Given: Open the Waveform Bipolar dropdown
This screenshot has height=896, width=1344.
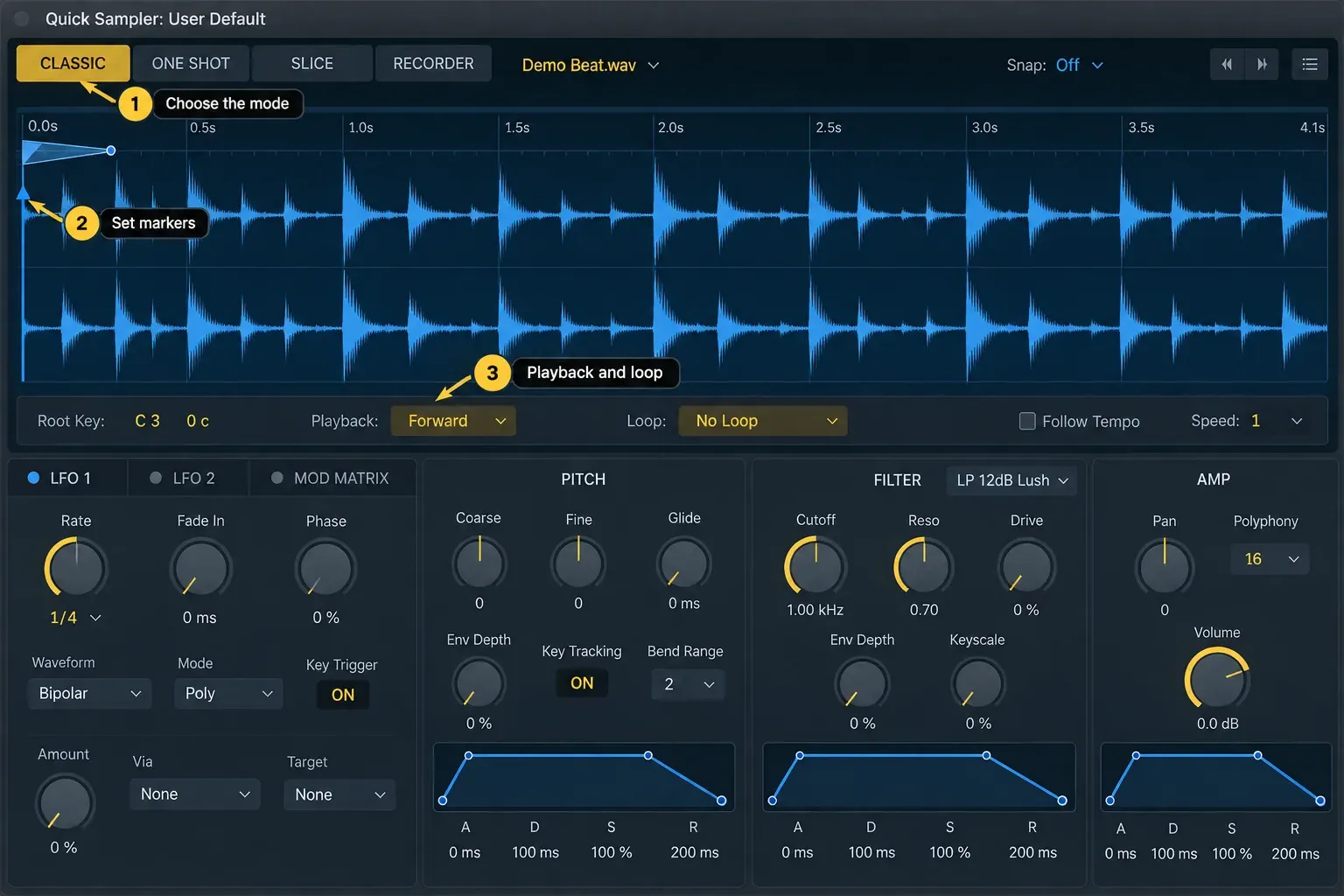Looking at the screenshot, I should click(x=89, y=693).
